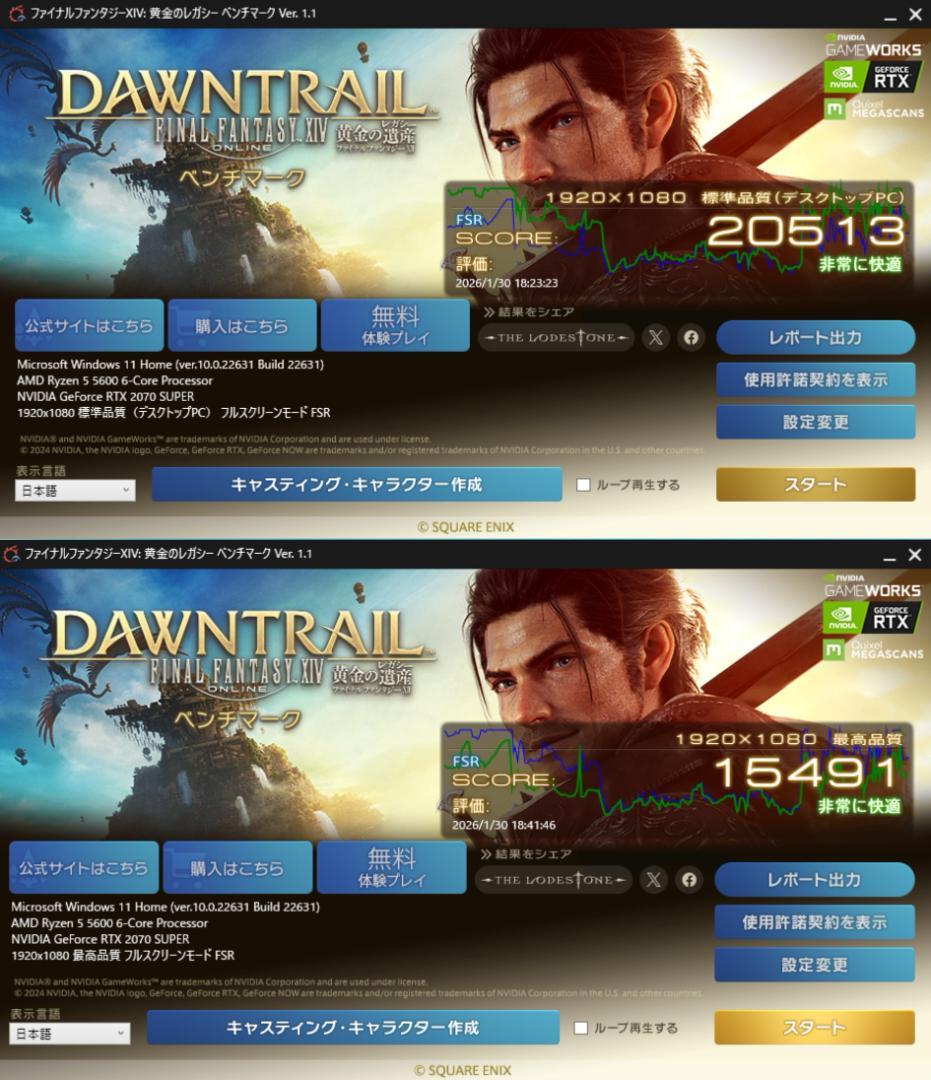Share the result on Facebook in the top window
The image size is (931, 1080).
[x=691, y=338]
